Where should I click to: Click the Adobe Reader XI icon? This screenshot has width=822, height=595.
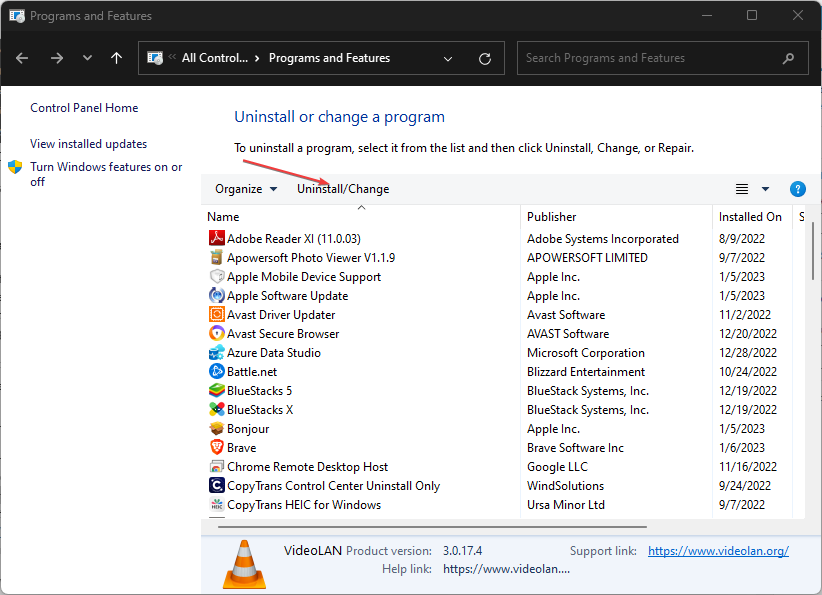217,239
